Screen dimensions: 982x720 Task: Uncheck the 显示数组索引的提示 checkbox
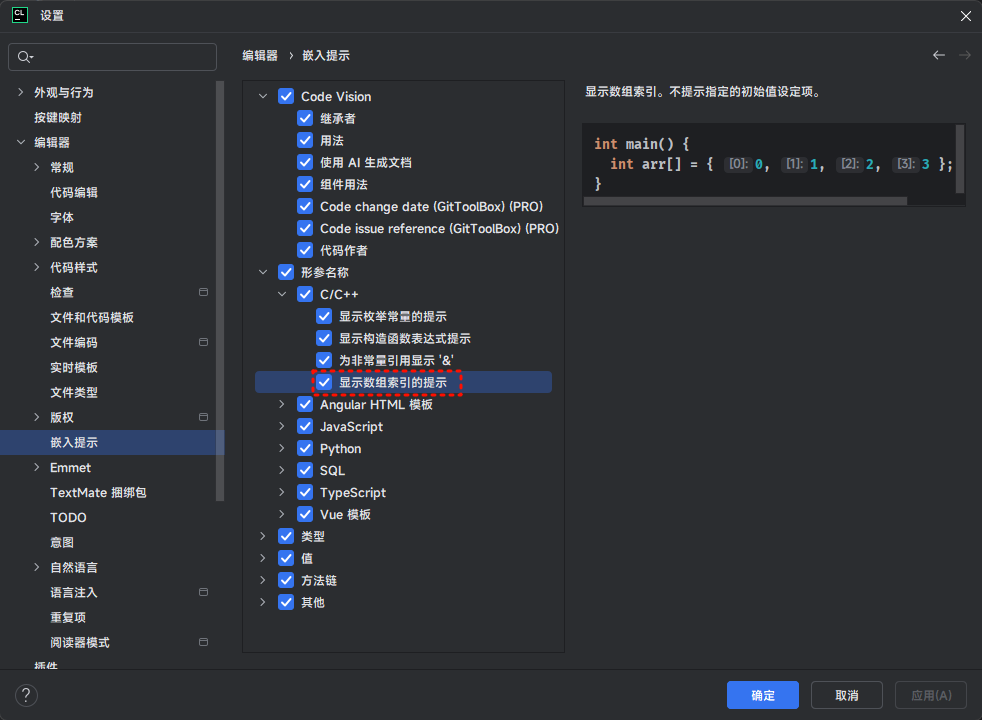pos(324,382)
